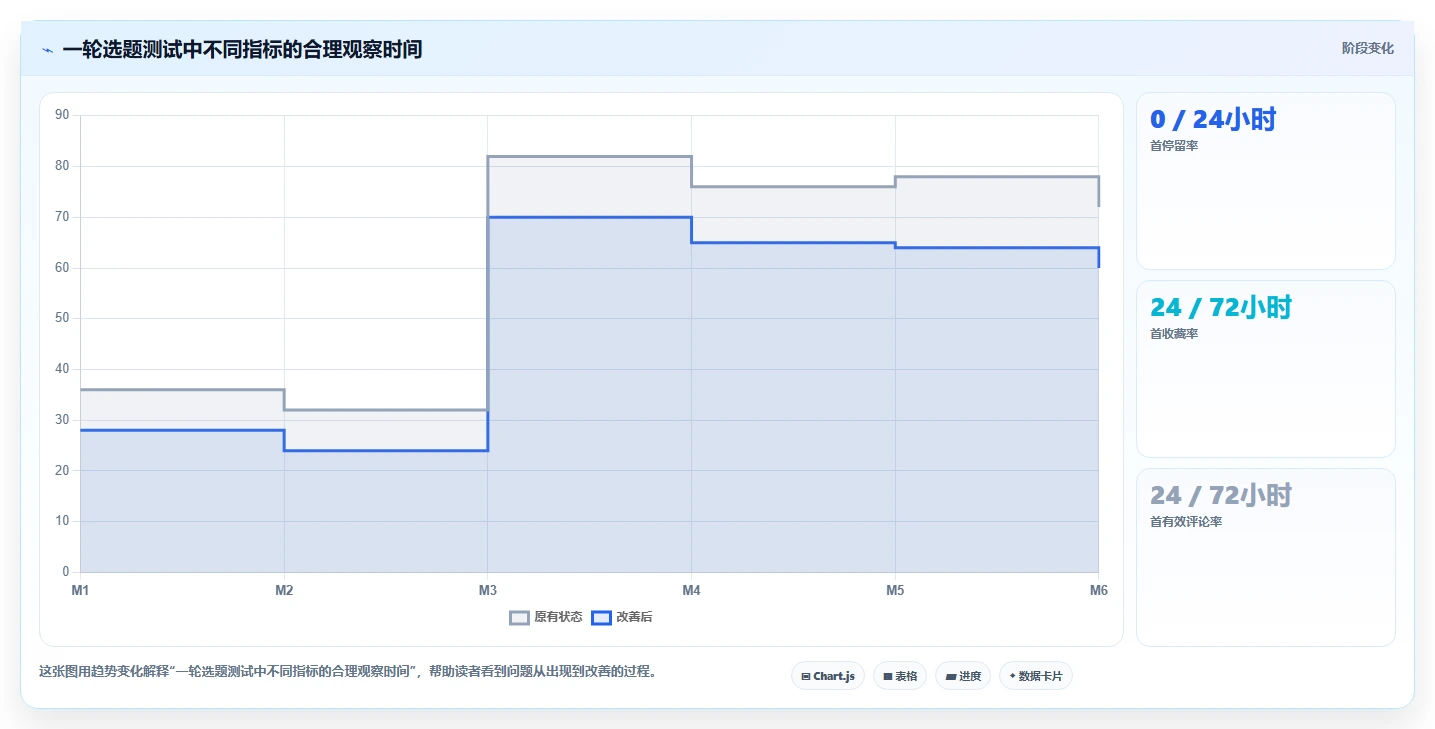Viewport: 1435px width, 729px height.
Task: Toggle the 原有状态 legend series
Action: pos(546,617)
